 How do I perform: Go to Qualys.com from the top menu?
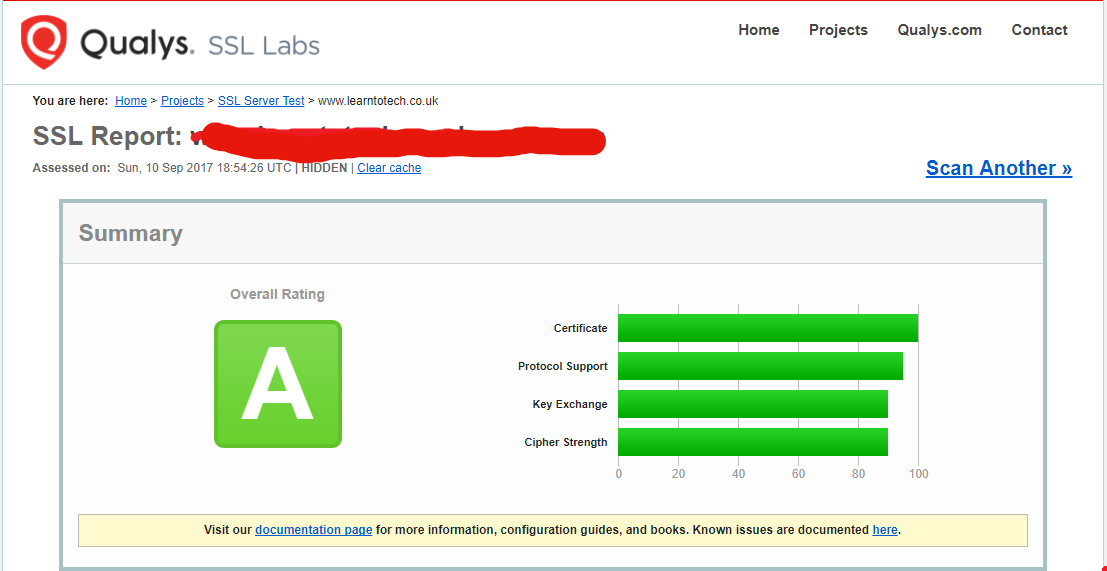940,30
